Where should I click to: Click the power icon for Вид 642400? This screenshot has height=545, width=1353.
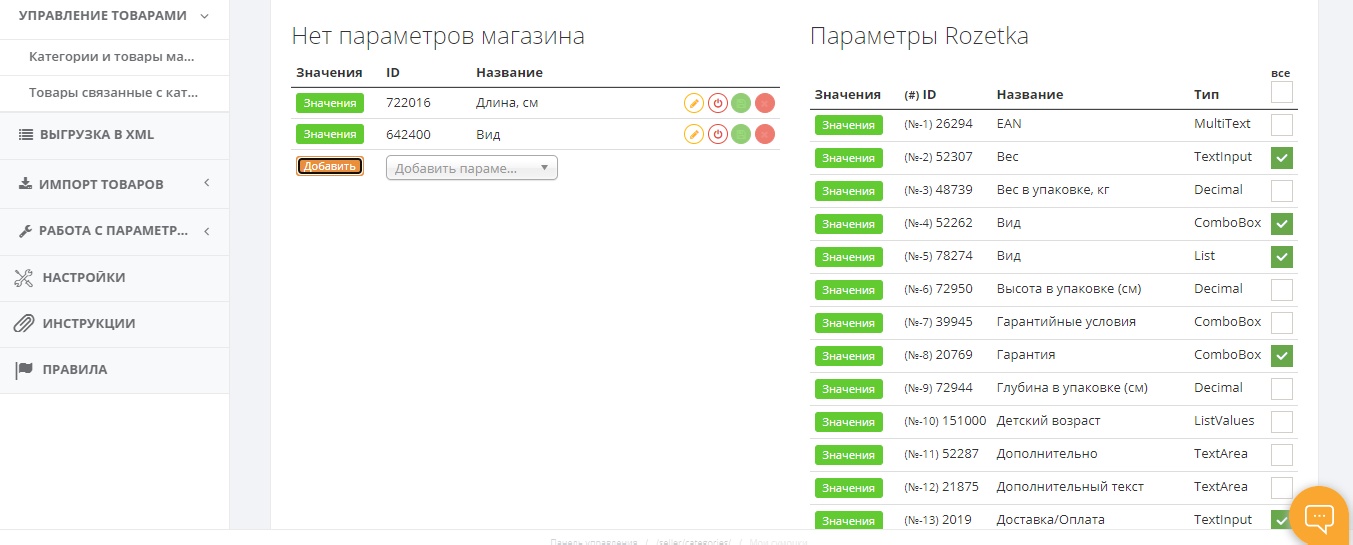(717, 134)
